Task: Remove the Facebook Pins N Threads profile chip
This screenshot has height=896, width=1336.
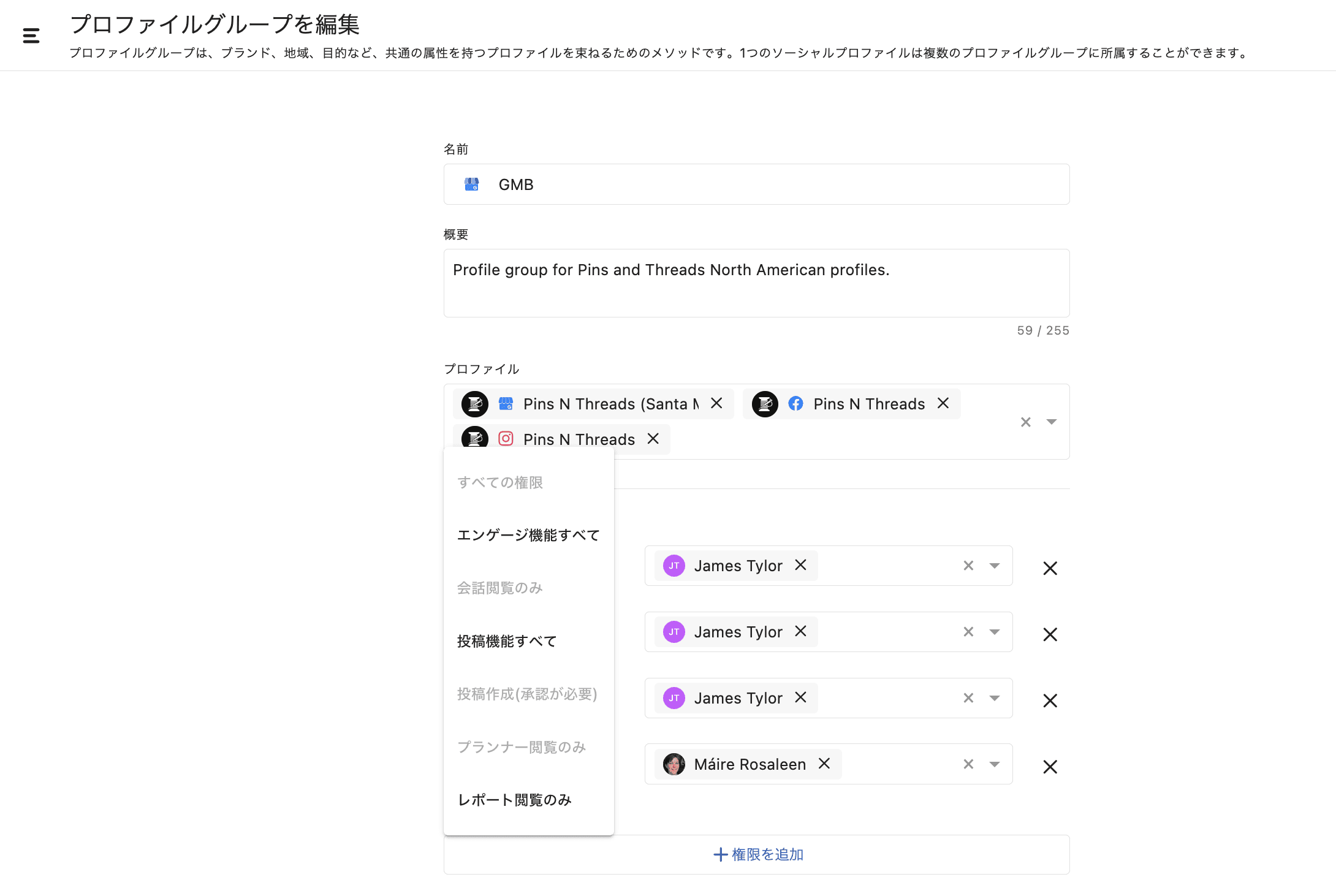Action: [x=943, y=403]
